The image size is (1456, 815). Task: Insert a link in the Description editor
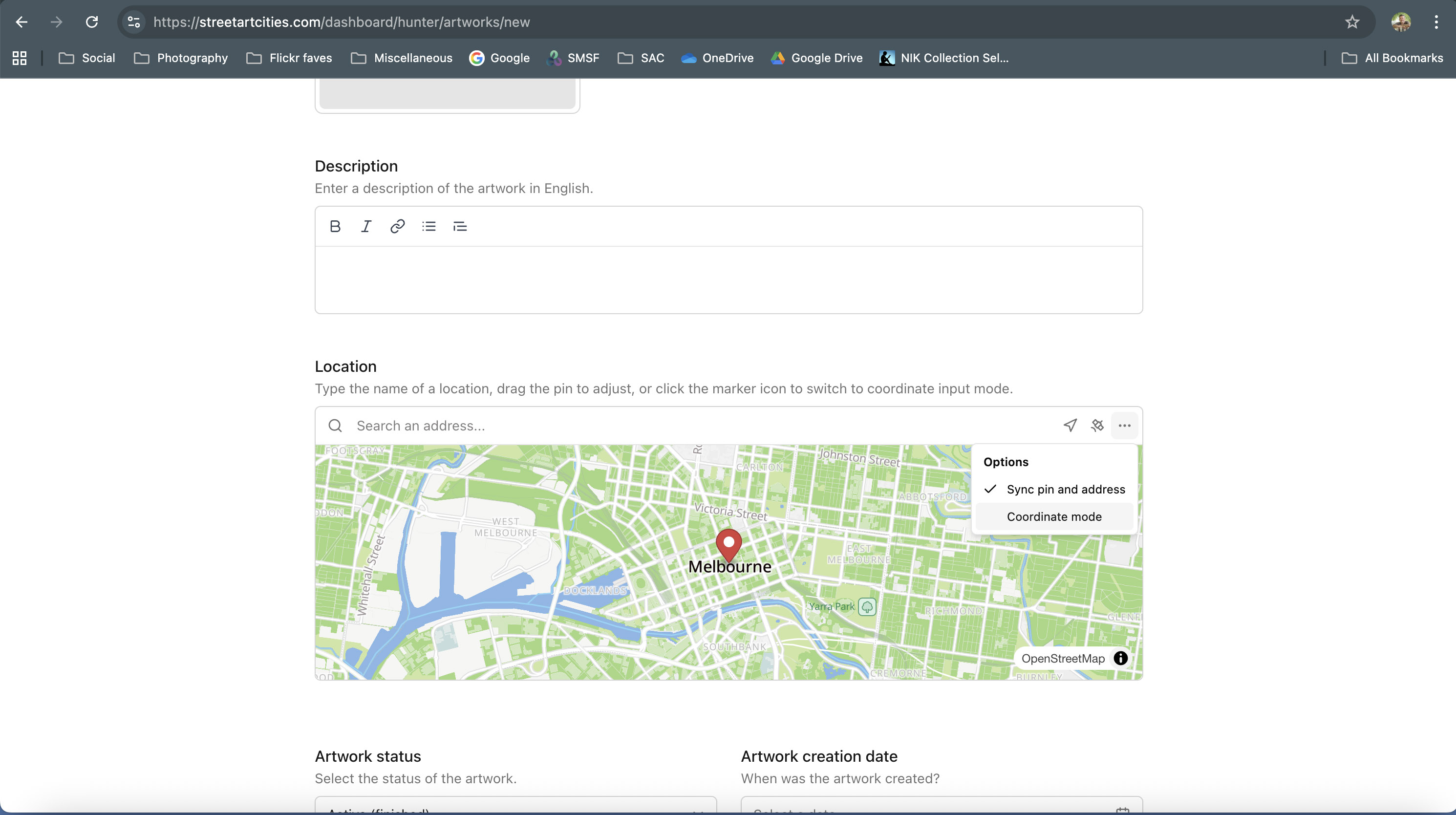point(397,226)
